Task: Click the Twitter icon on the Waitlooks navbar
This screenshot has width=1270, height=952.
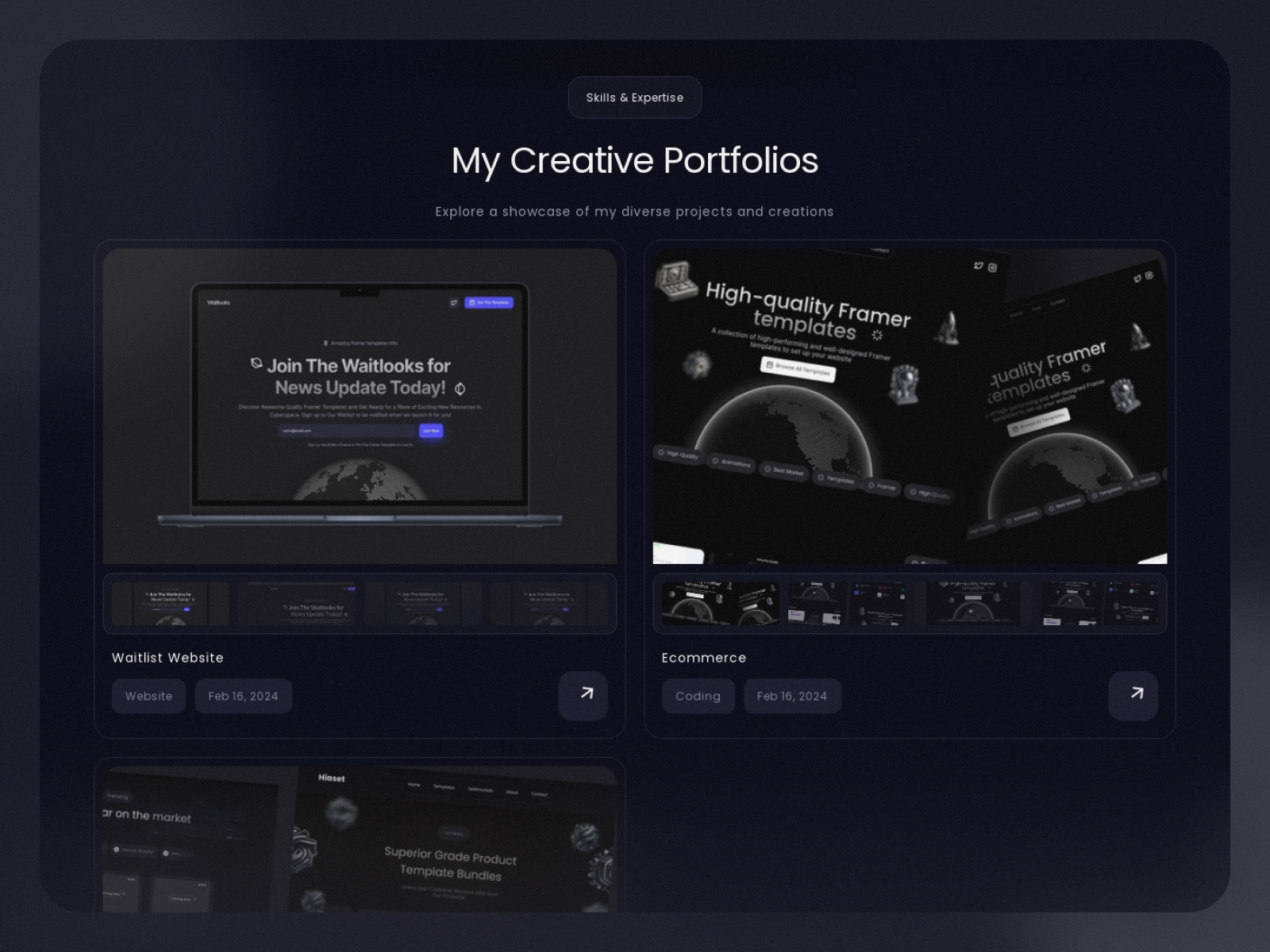Action: tap(454, 303)
